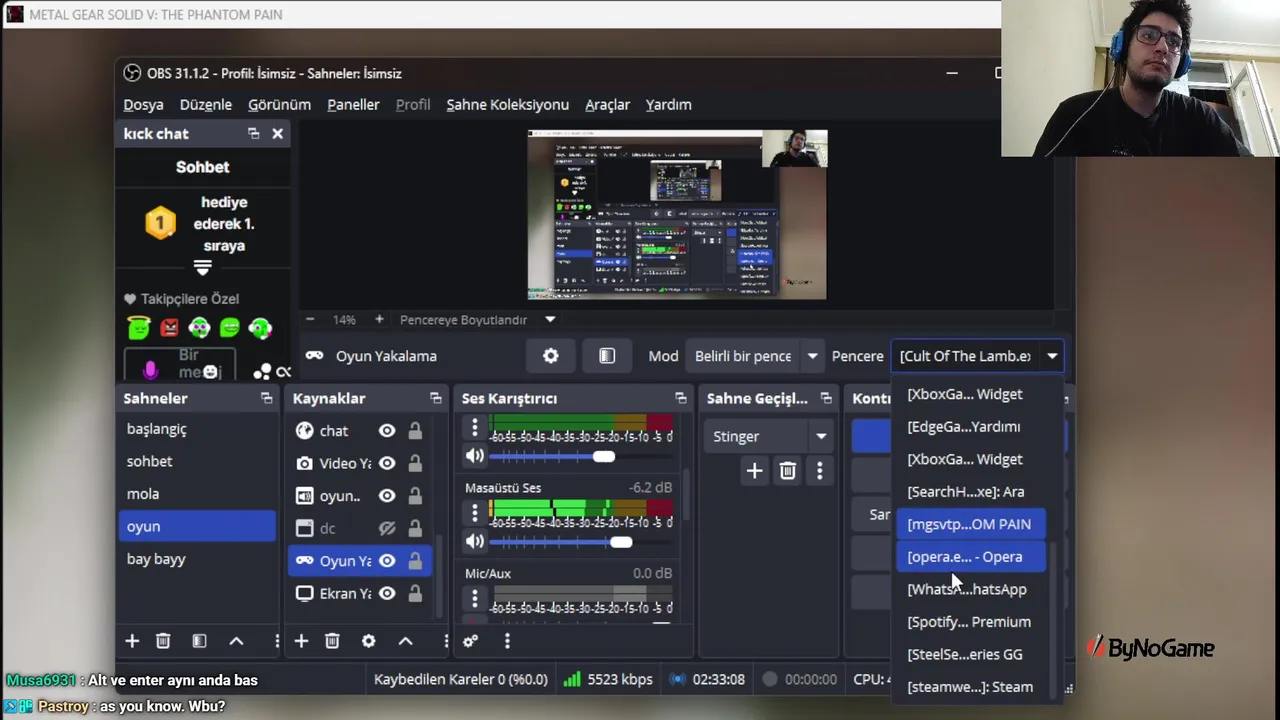Open the Araçlar menu
Image resolution: width=1280 pixels, height=720 pixels.
coord(607,104)
